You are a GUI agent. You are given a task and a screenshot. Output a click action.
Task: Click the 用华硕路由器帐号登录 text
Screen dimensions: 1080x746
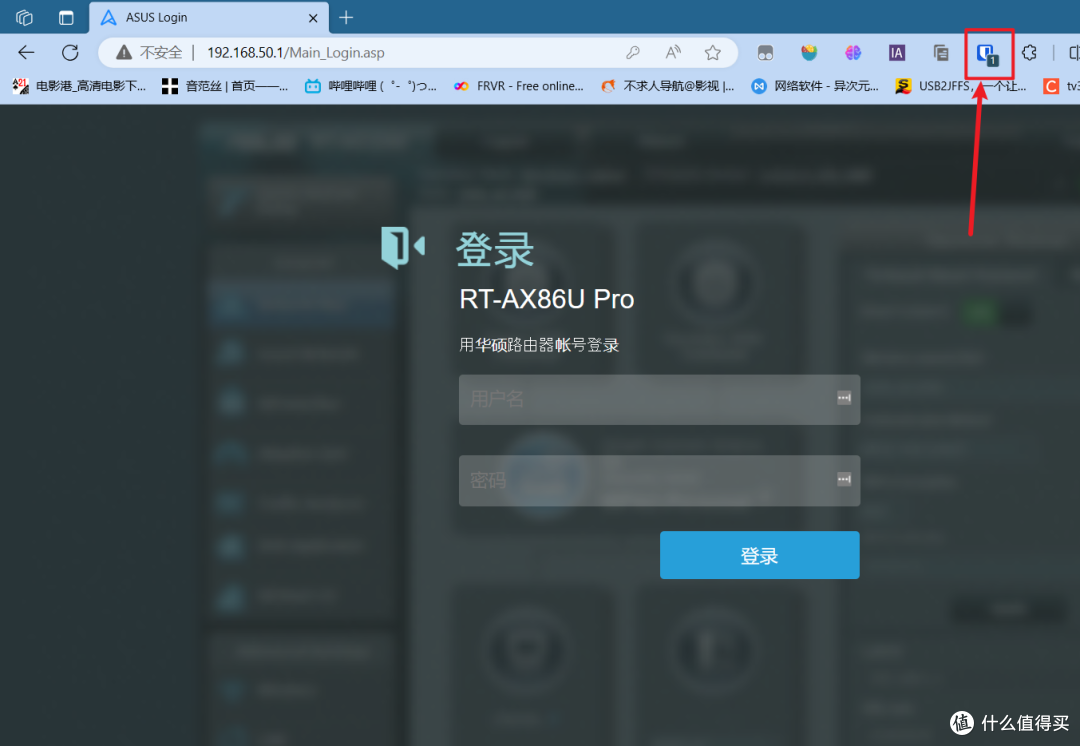(539, 345)
